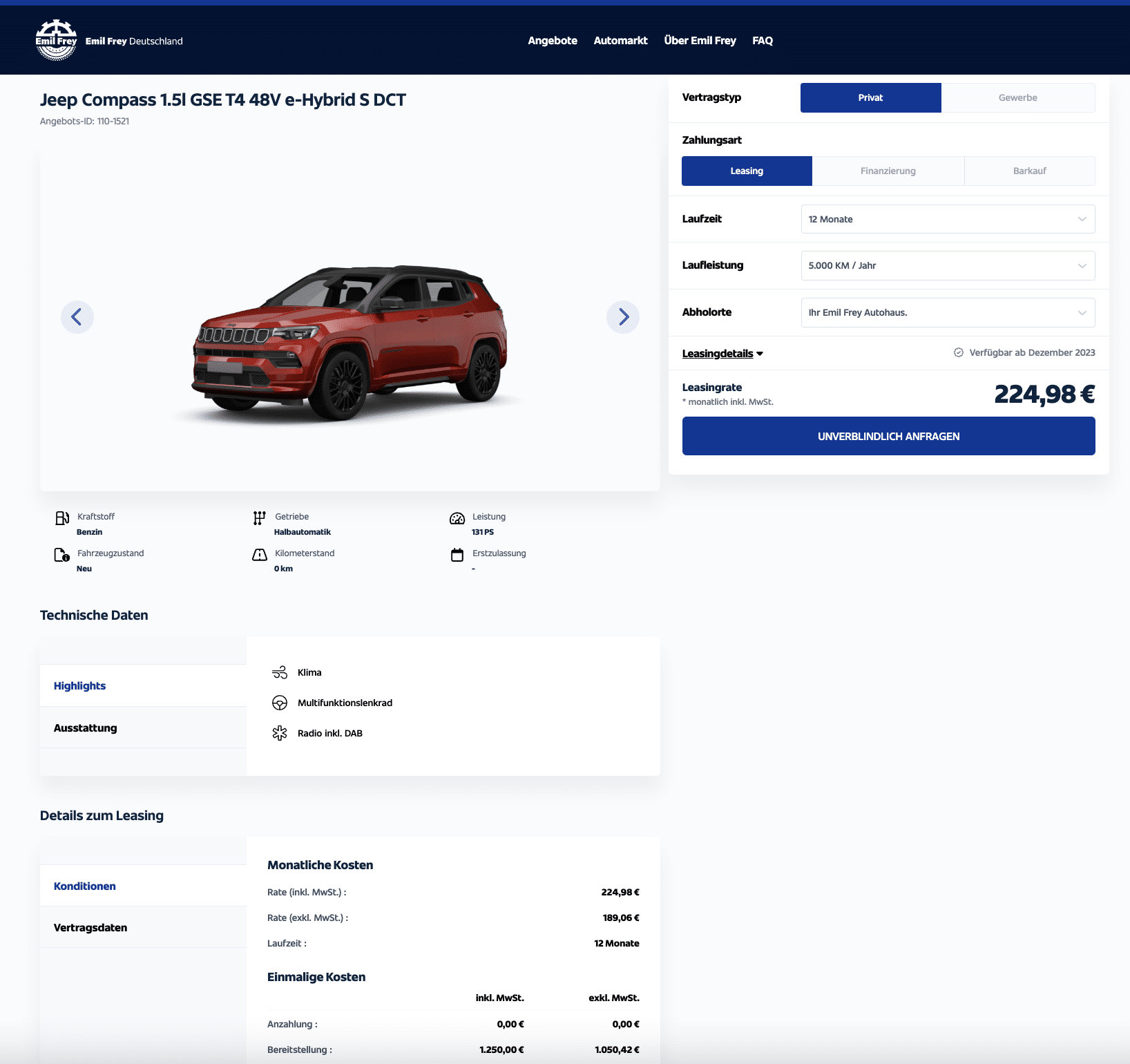Click the Radio inkl. DAB icon
1130x1064 pixels.
pyautogui.click(x=280, y=733)
